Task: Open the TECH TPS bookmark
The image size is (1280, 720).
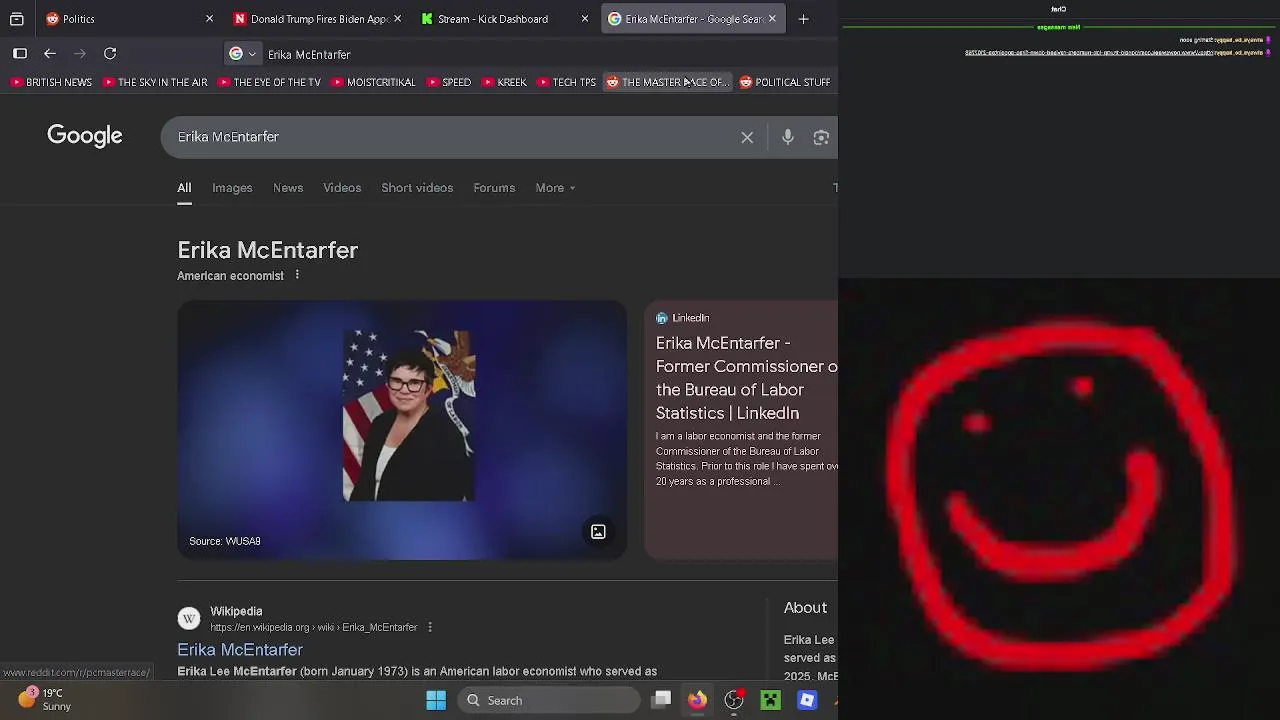Action: [x=566, y=82]
